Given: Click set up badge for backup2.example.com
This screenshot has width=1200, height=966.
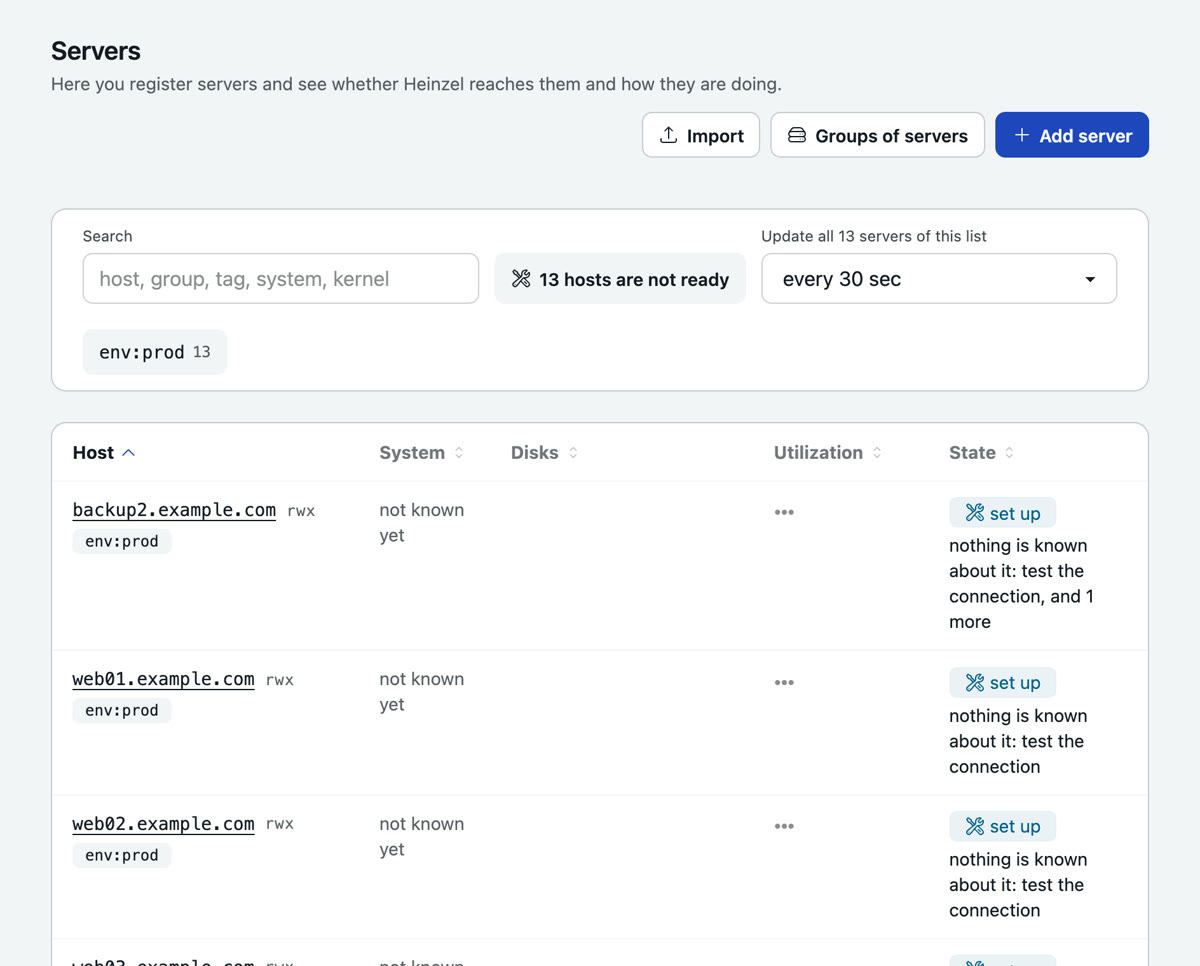Looking at the screenshot, I should (x=1002, y=513).
